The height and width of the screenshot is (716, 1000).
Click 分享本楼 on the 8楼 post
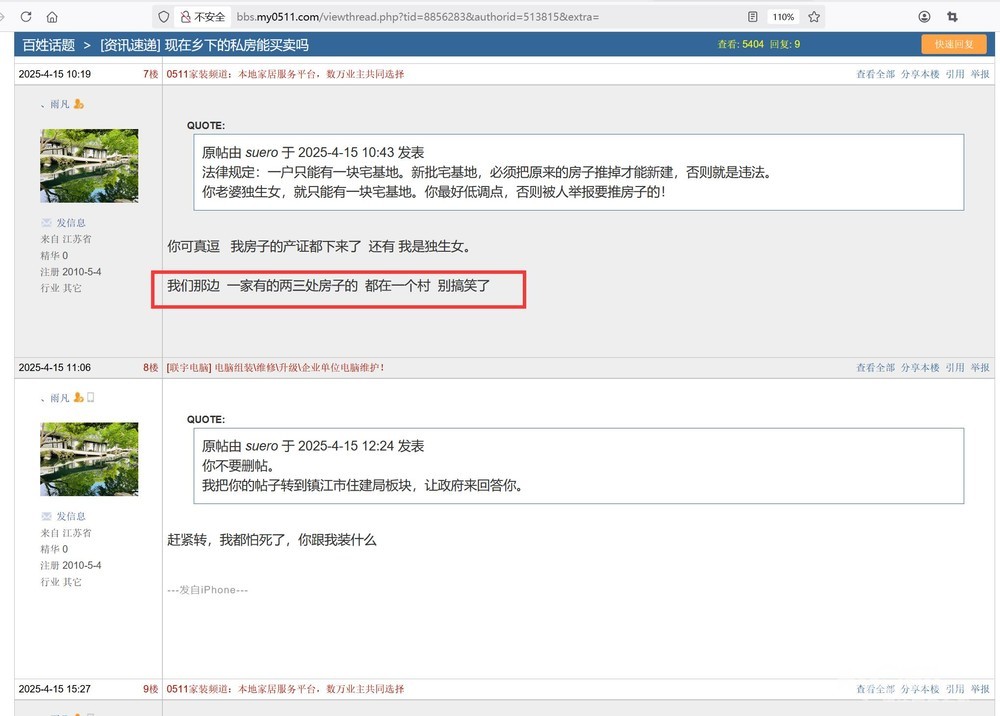coord(920,368)
